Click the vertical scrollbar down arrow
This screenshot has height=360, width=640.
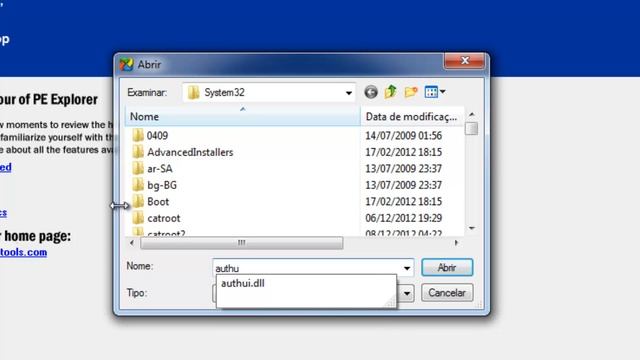(x=471, y=229)
